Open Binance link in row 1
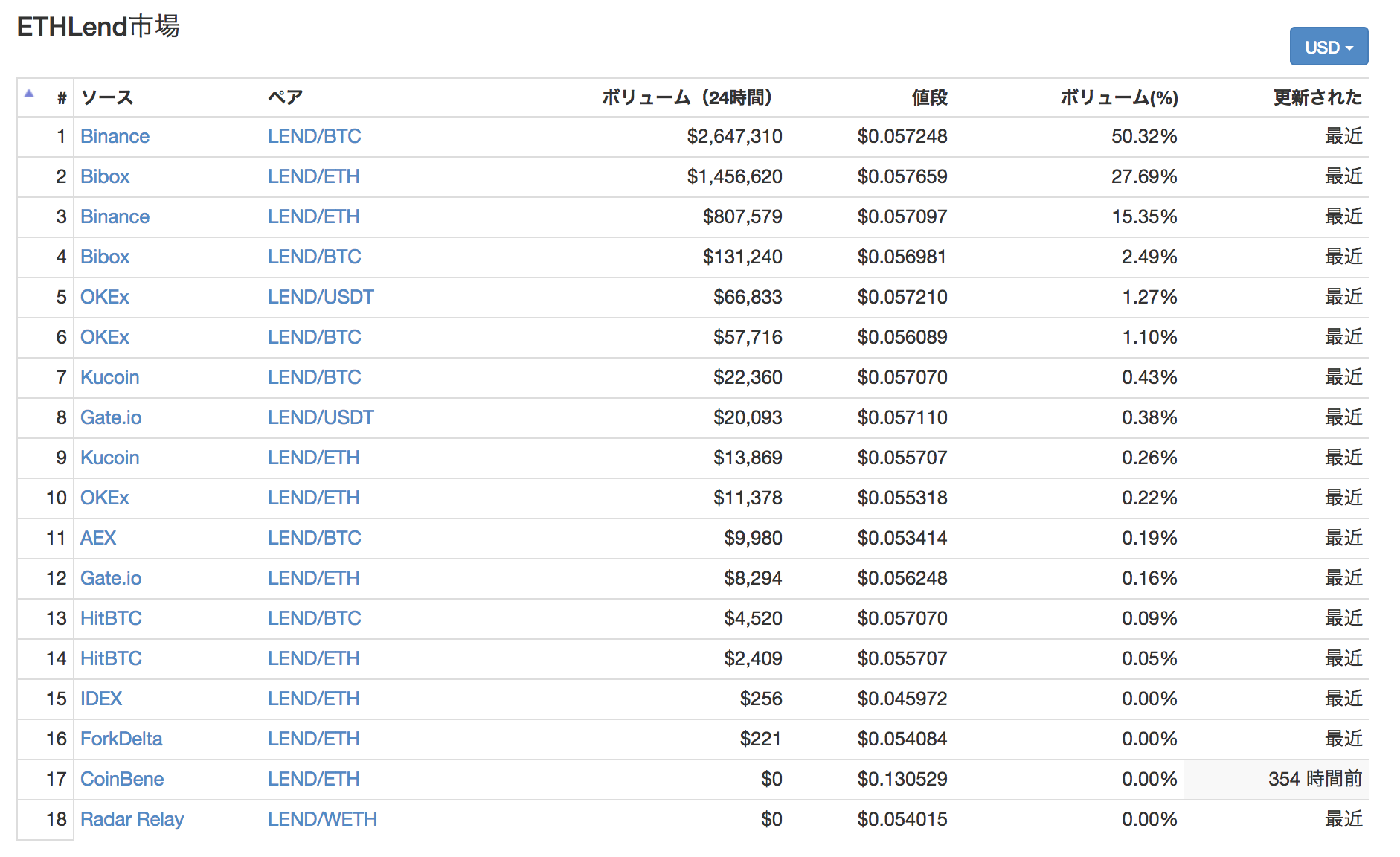Screen dimensions: 1400x857 pyautogui.click(x=115, y=136)
